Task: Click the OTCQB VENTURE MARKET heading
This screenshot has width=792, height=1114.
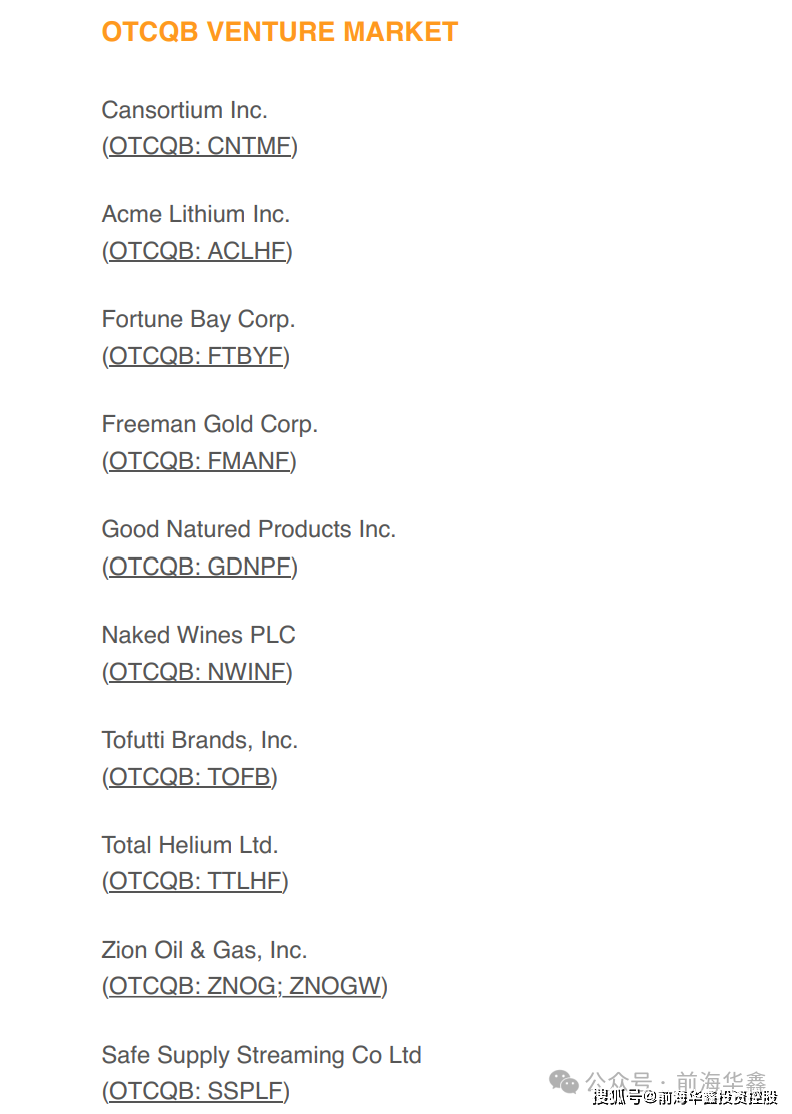Action: tap(280, 32)
